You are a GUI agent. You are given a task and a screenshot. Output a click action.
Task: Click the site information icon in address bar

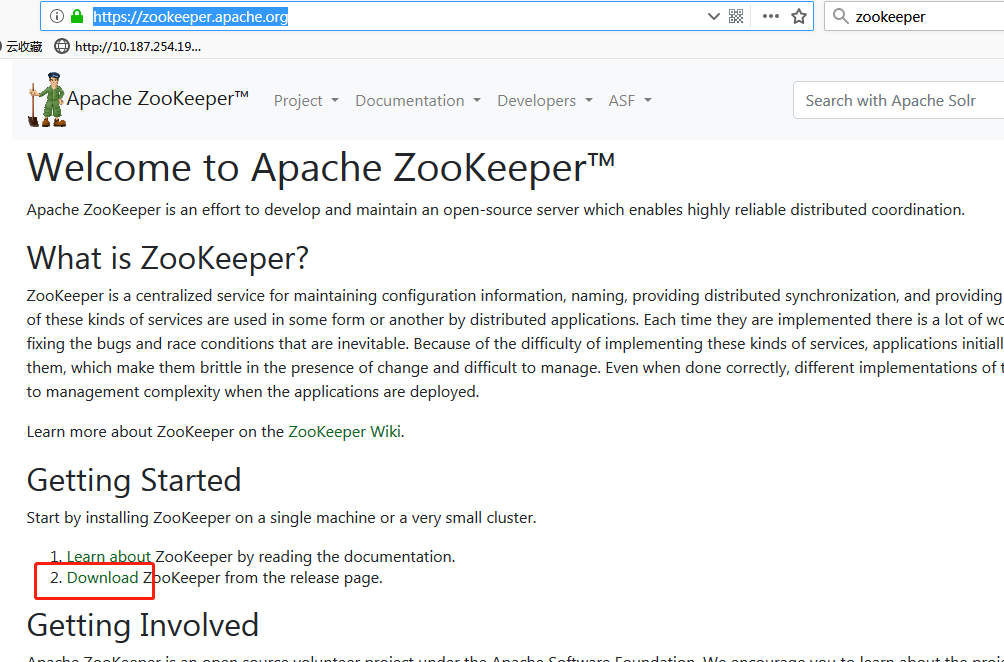click(56, 17)
